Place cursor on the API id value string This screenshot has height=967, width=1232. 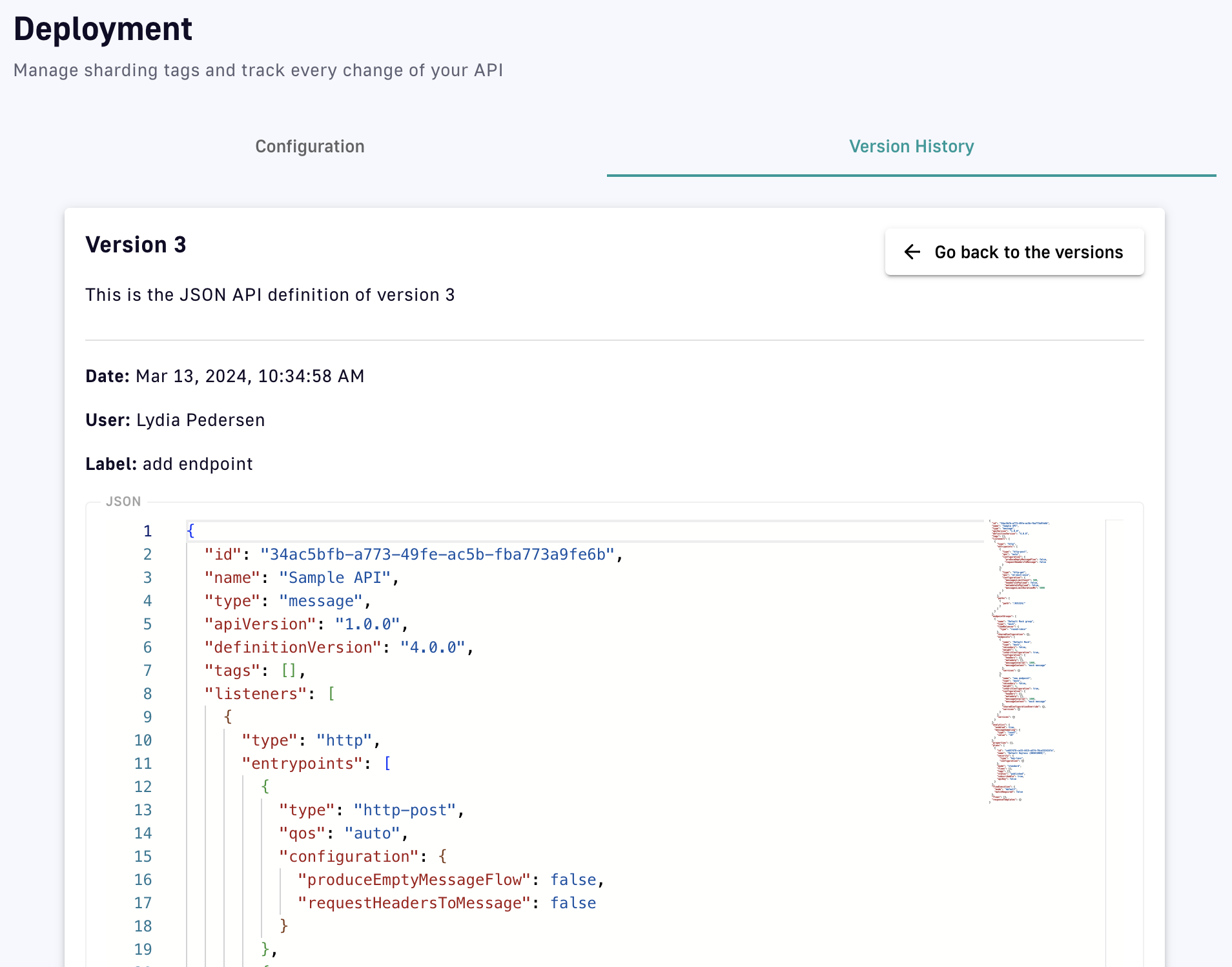[436, 555]
